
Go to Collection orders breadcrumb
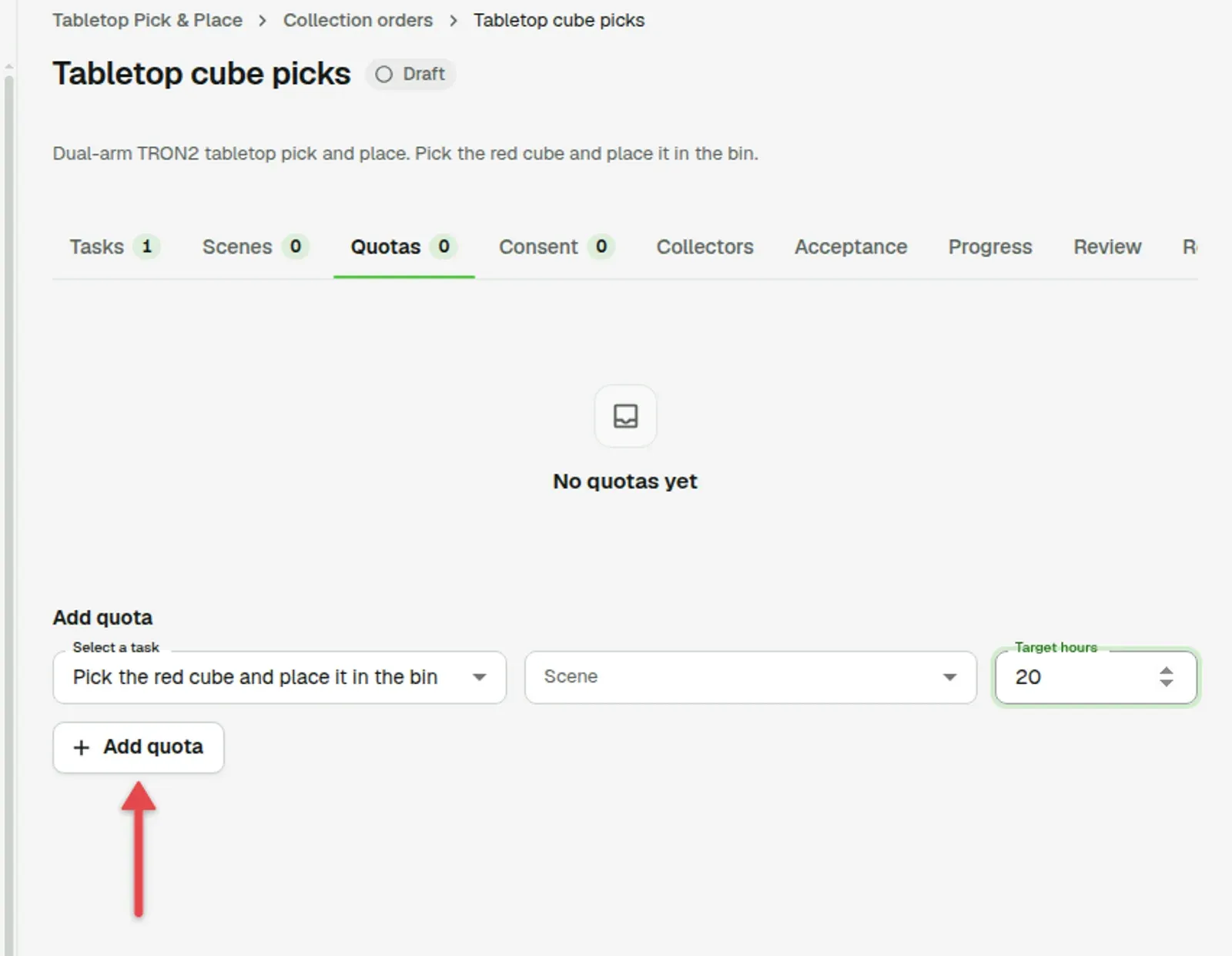pyautogui.click(x=357, y=20)
